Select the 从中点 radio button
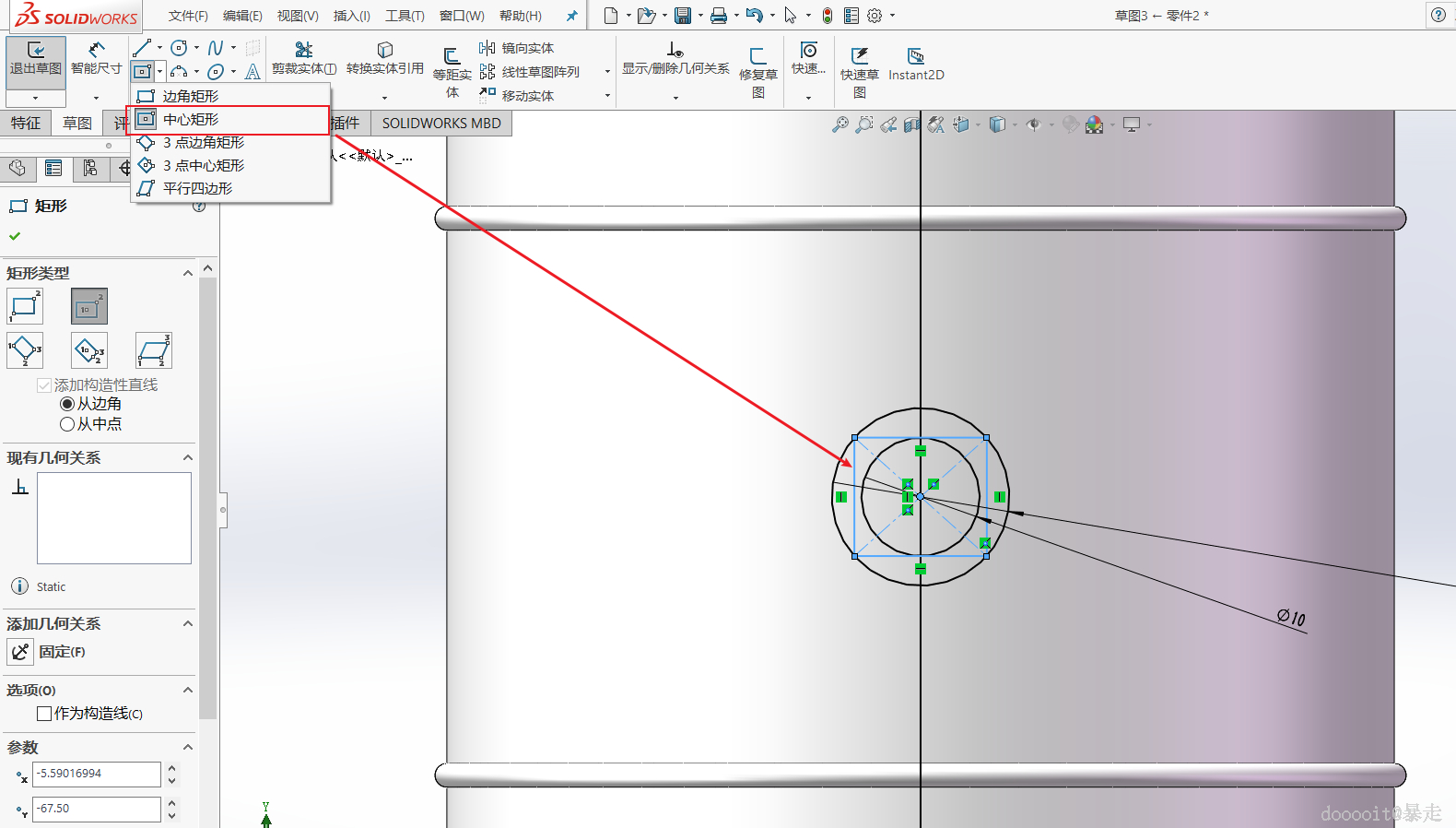Screen dimensions: 1456x828 click(67, 424)
